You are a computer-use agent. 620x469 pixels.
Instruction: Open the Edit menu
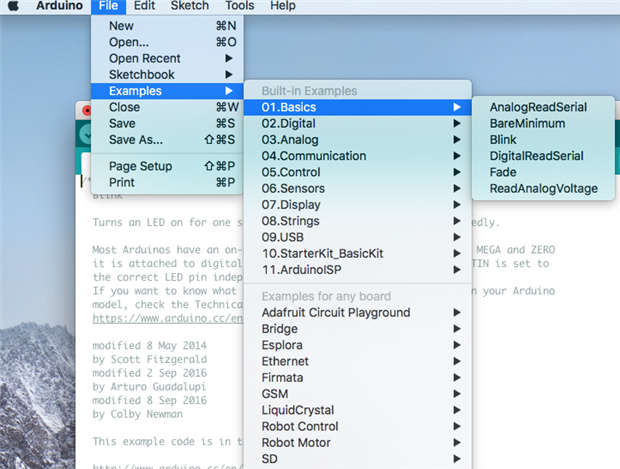click(144, 6)
